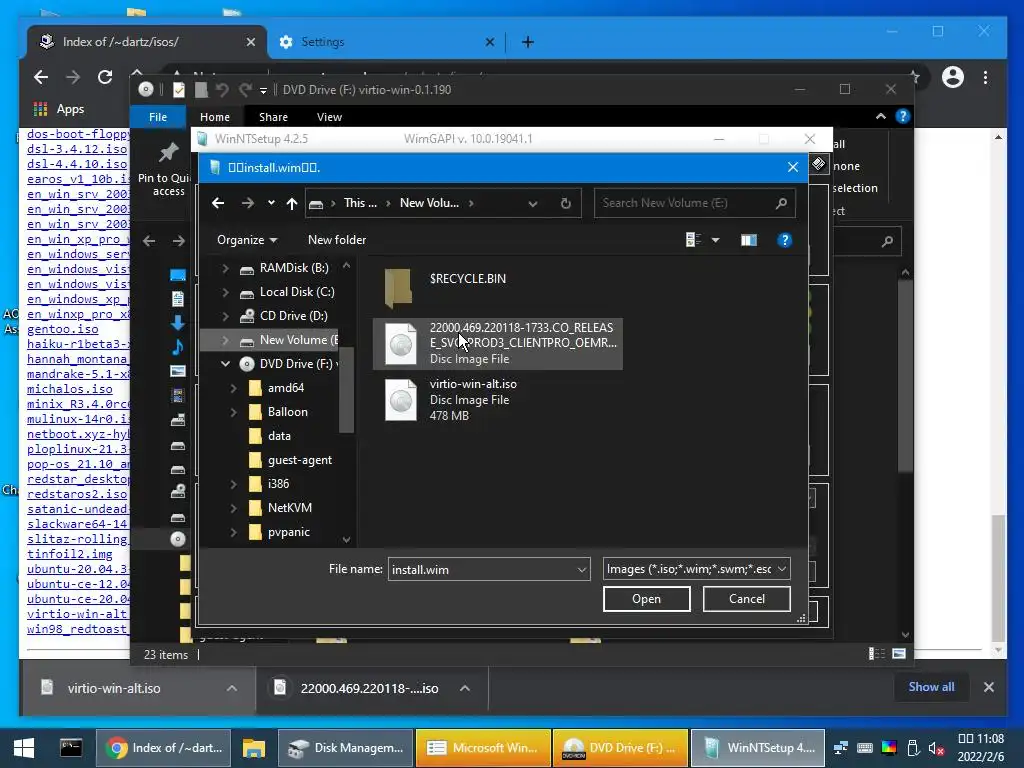
Task: Open the tinfoil2.img link
Action: 69,554
